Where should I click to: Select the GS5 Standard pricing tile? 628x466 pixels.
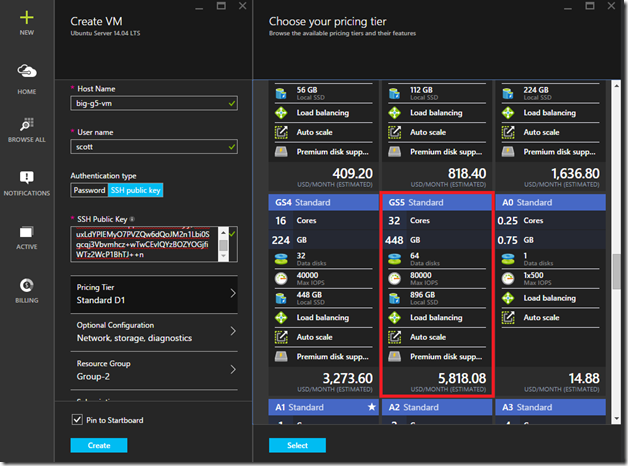437,295
